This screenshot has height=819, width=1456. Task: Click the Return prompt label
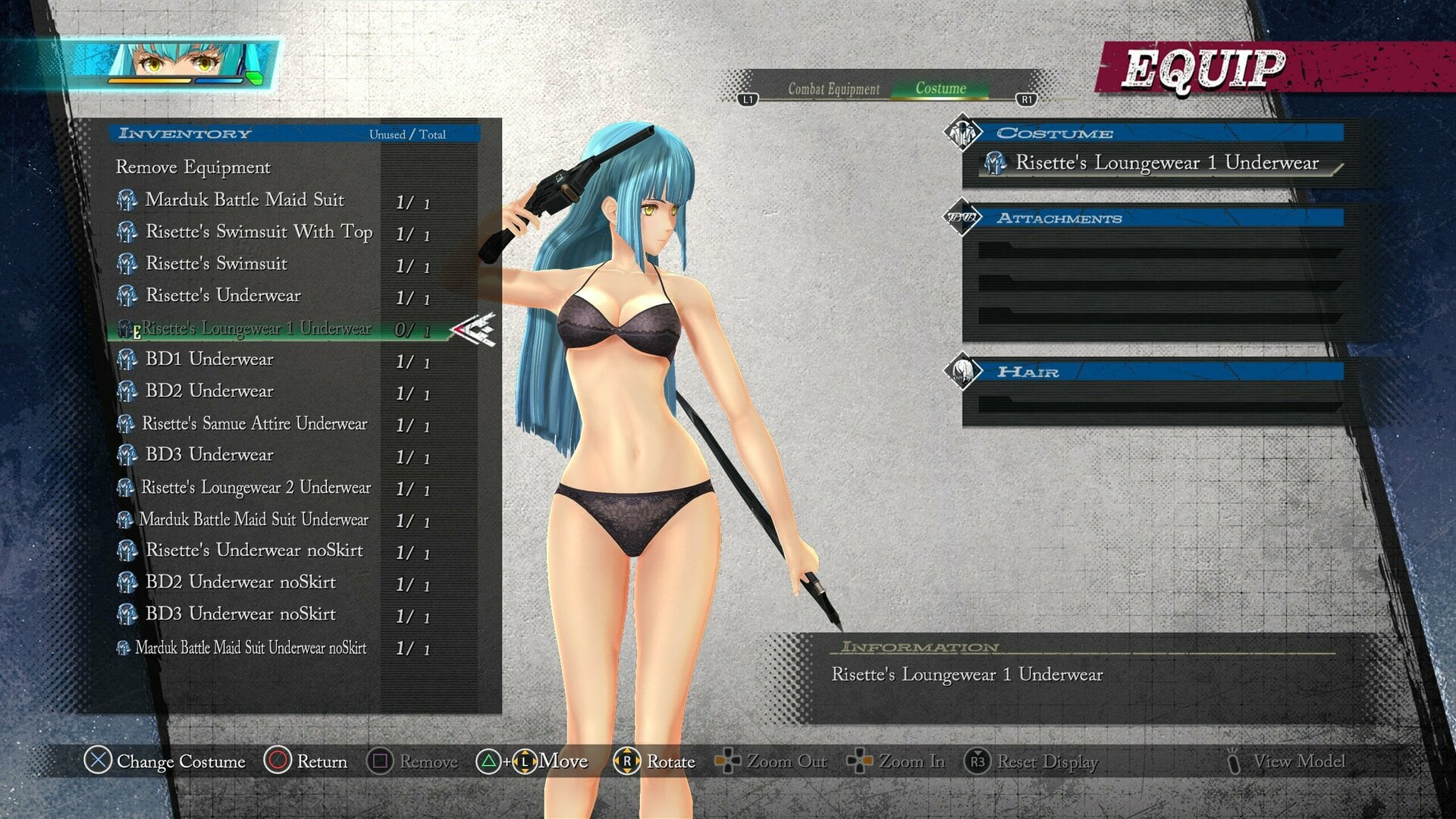pos(322,761)
